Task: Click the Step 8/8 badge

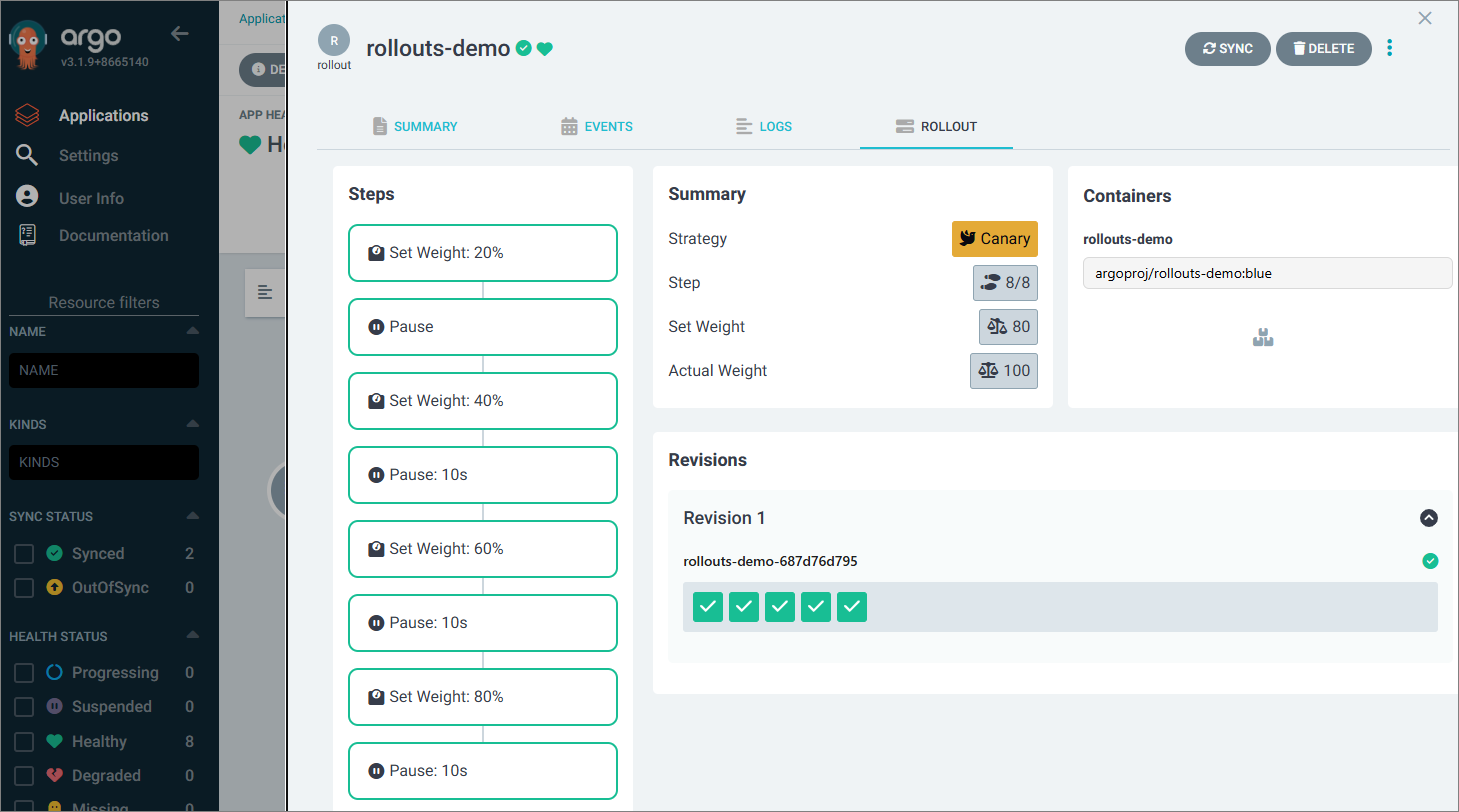Action: [x=1005, y=283]
